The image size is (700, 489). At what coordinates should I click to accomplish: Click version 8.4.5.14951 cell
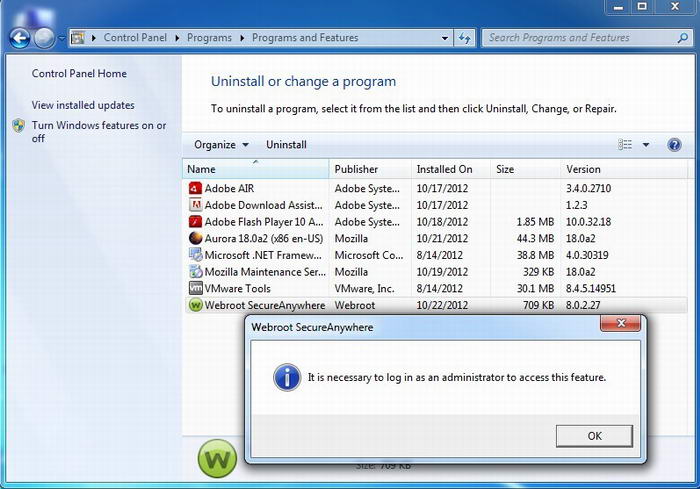pyautogui.click(x=591, y=288)
